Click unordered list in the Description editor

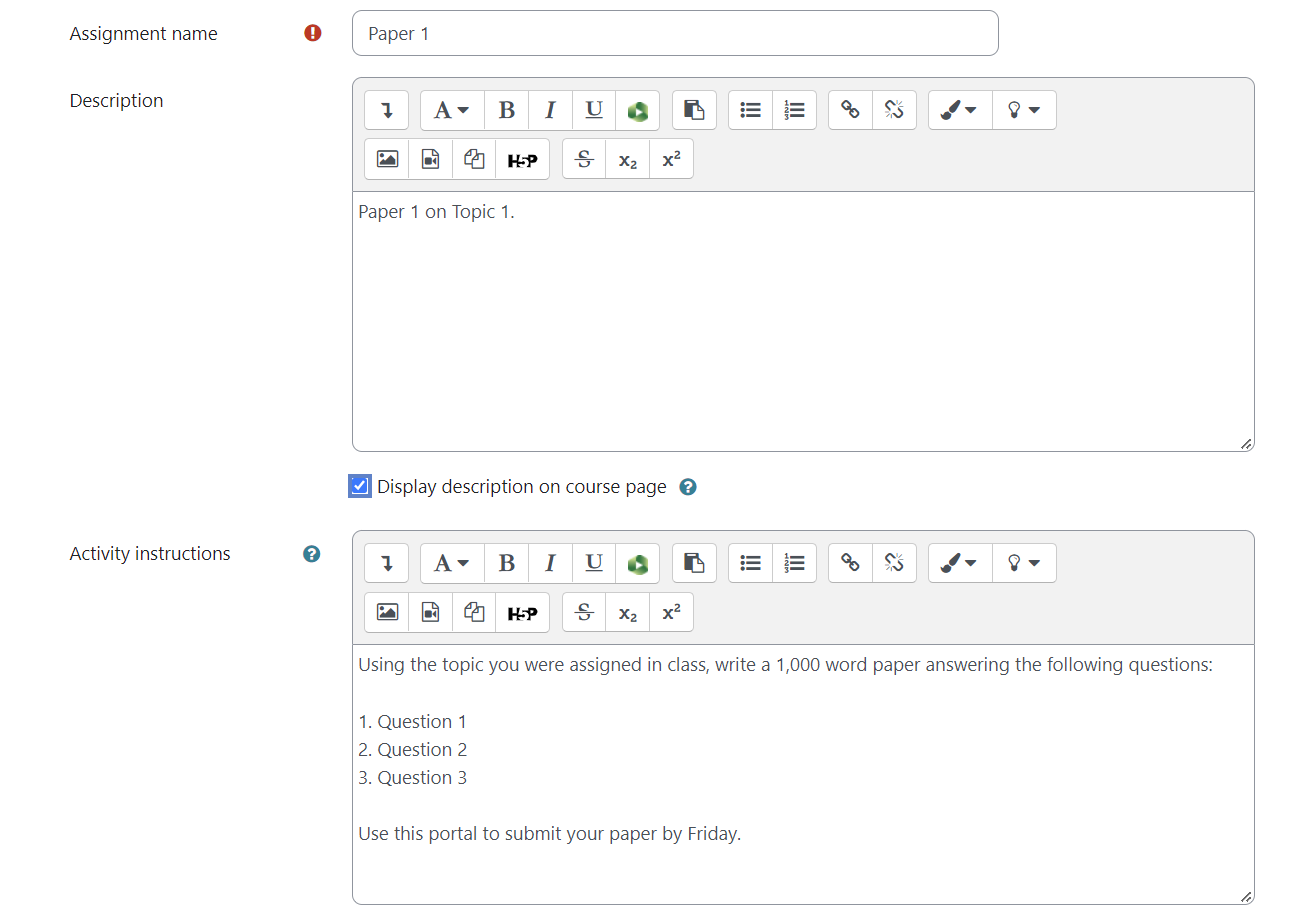tap(751, 111)
